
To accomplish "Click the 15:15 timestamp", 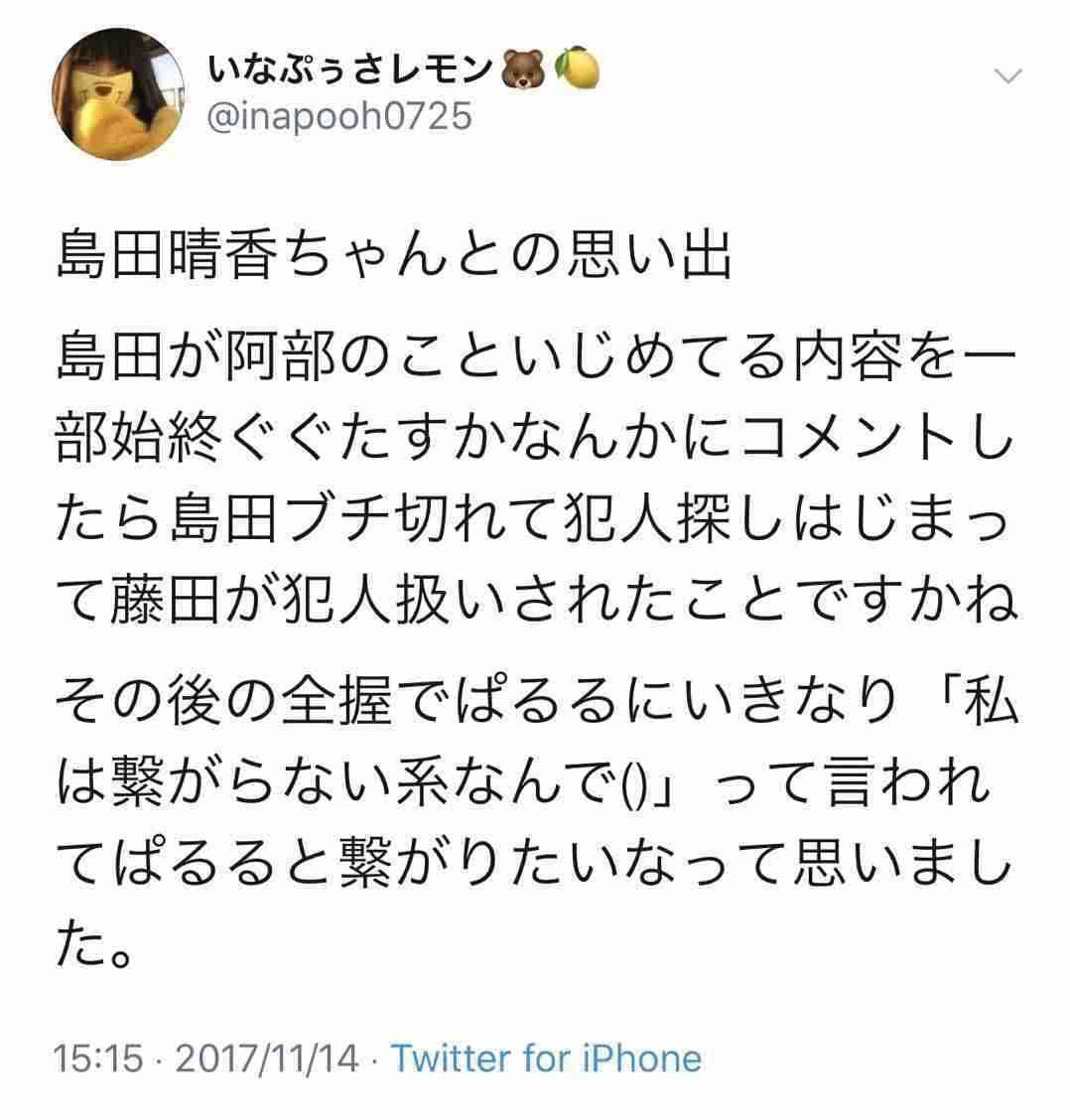I will (98, 1058).
